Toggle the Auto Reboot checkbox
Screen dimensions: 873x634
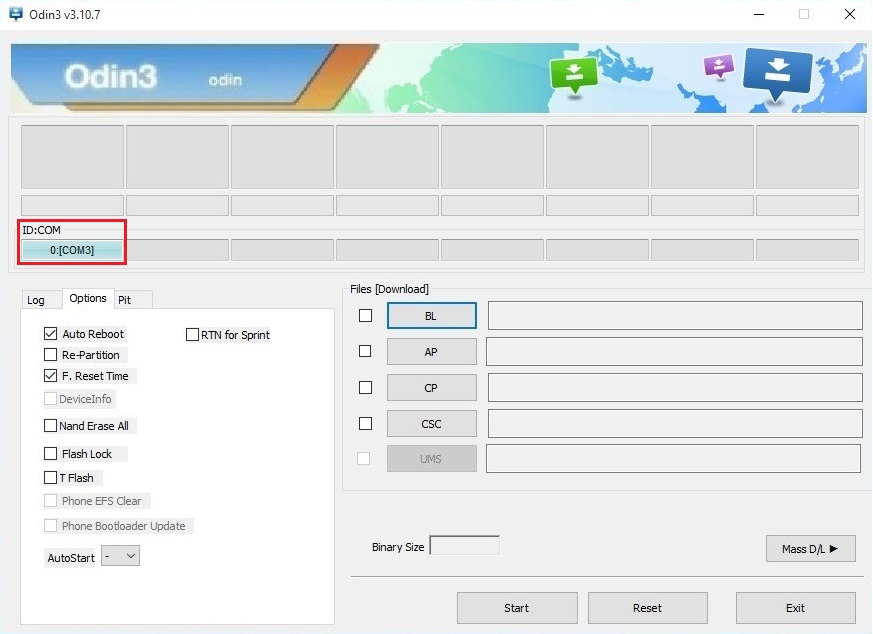click(x=50, y=333)
